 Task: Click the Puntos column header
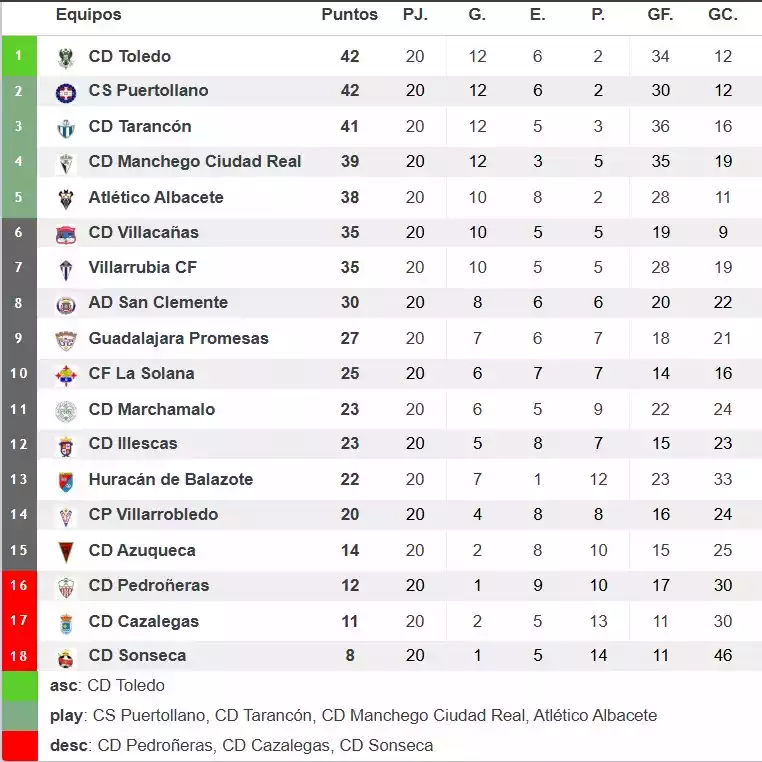[349, 15]
